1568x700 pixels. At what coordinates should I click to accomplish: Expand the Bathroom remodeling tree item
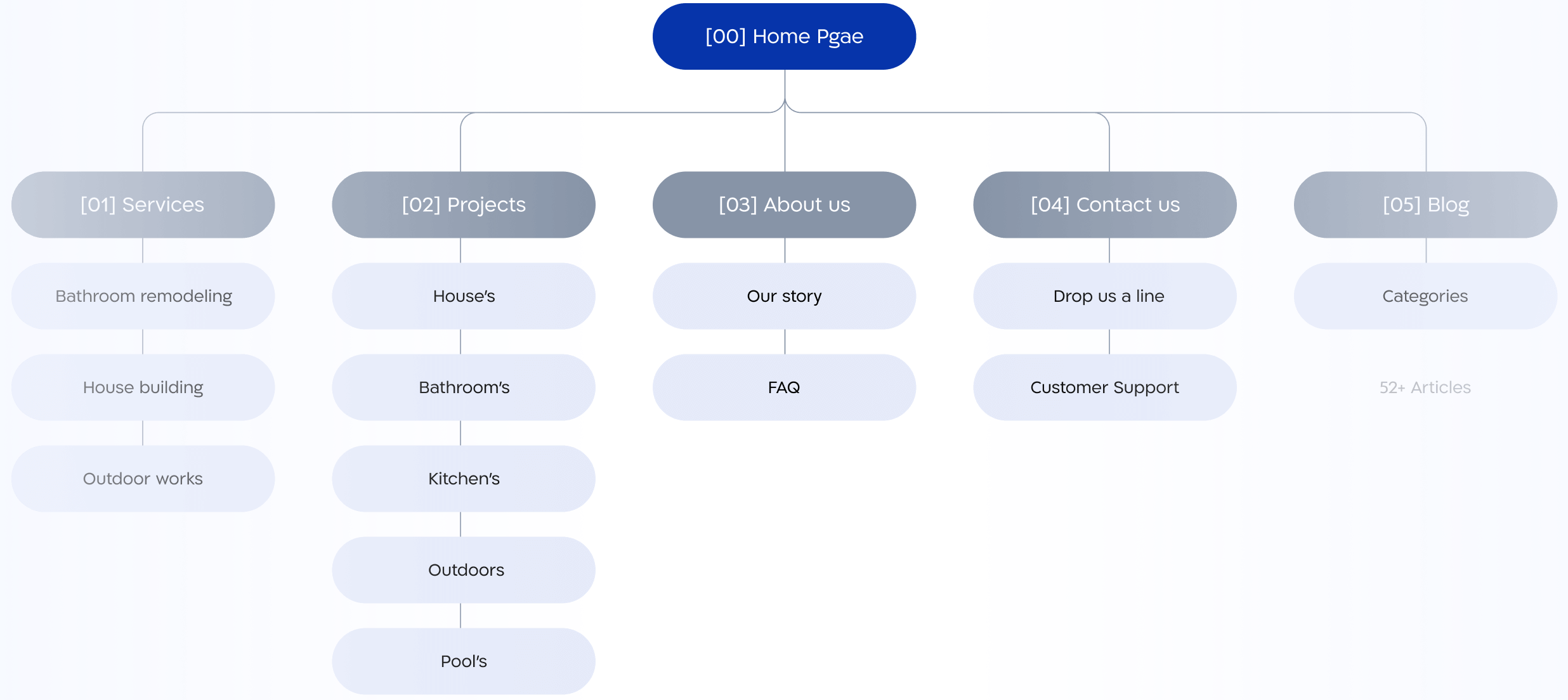pos(144,296)
